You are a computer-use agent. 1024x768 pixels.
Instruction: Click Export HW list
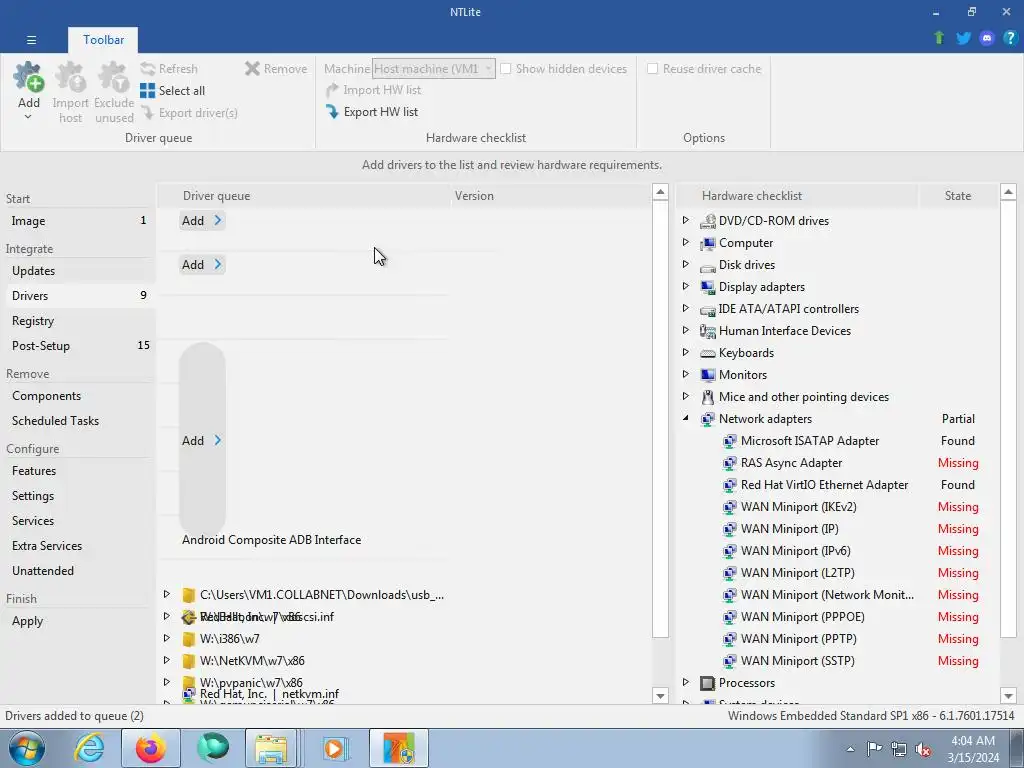point(372,112)
